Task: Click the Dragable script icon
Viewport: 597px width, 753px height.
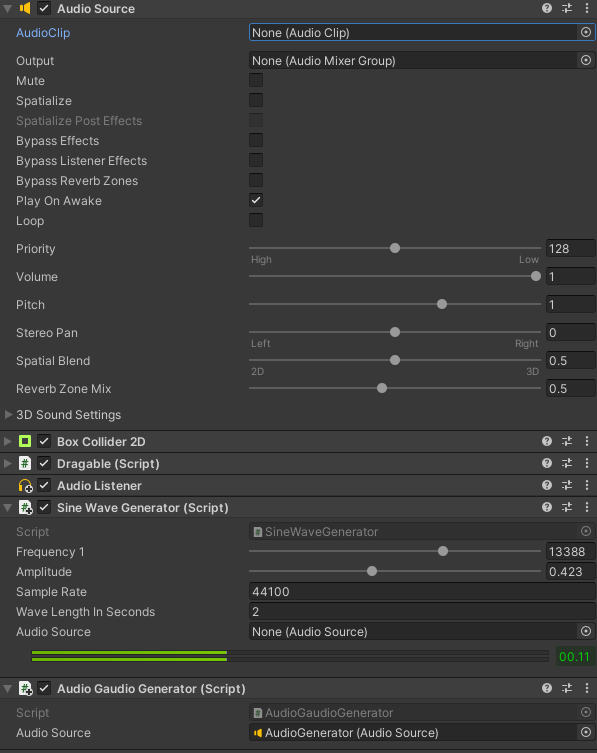Action: point(24,463)
